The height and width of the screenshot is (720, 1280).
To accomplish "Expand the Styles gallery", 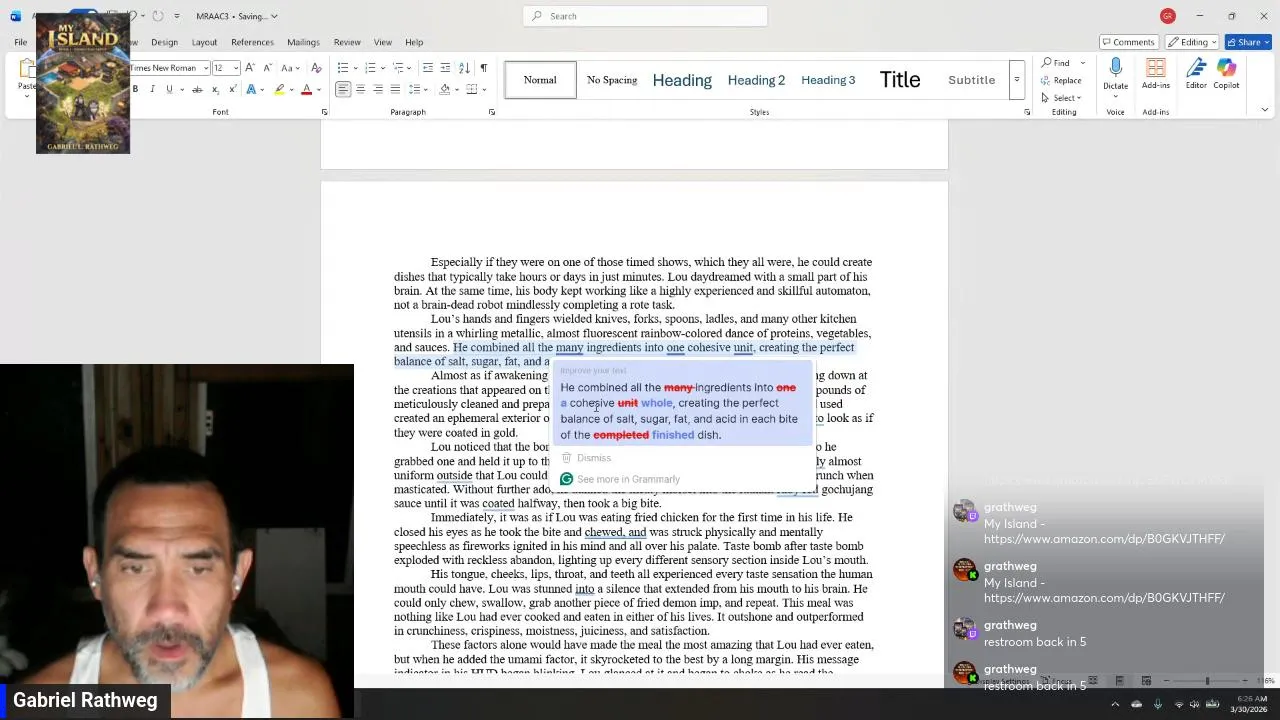I will click(x=1016, y=80).
